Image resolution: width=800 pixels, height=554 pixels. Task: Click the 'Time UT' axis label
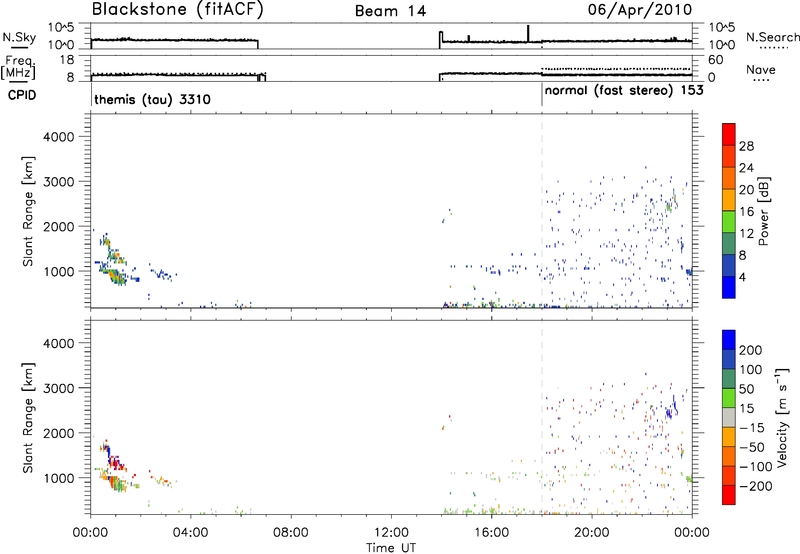[391, 548]
